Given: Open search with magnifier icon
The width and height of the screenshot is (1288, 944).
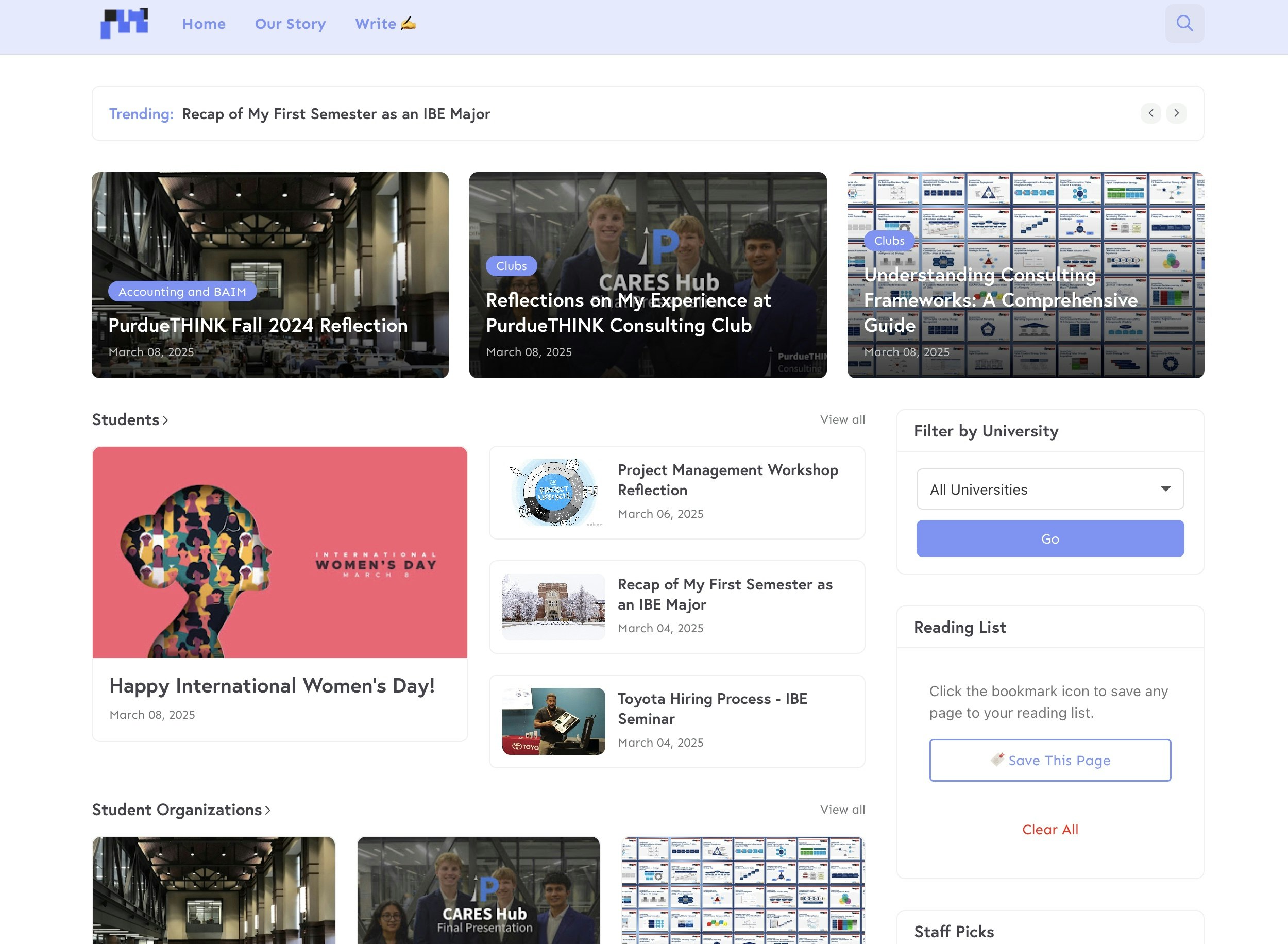Looking at the screenshot, I should pyautogui.click(x=1184, y=23).
